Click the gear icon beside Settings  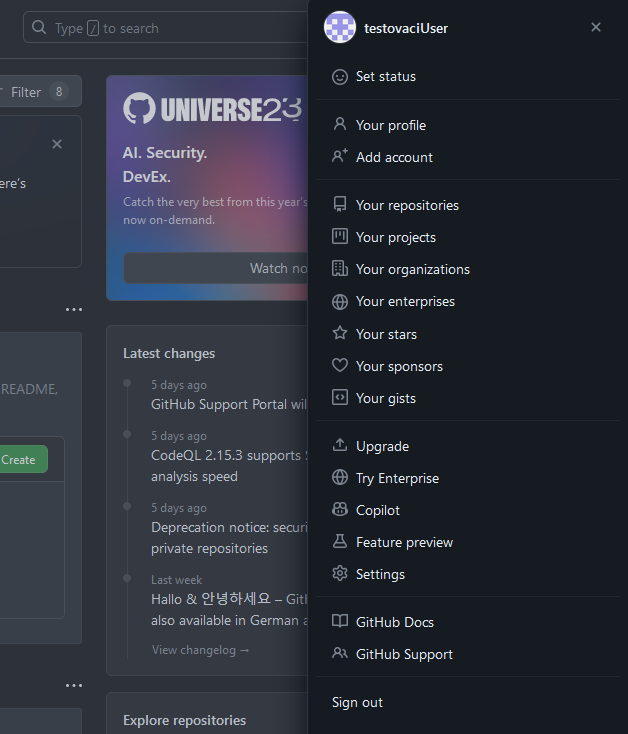click(x=340, y=573)
